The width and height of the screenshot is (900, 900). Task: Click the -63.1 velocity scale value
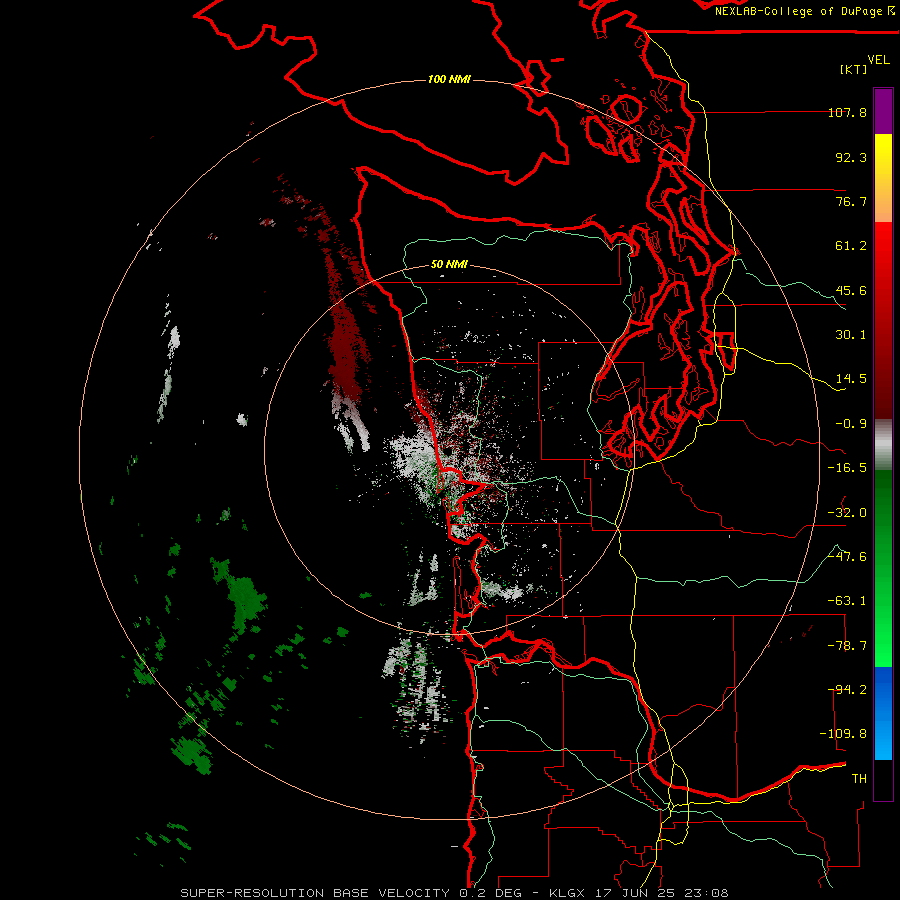click(x=847, y=601)
